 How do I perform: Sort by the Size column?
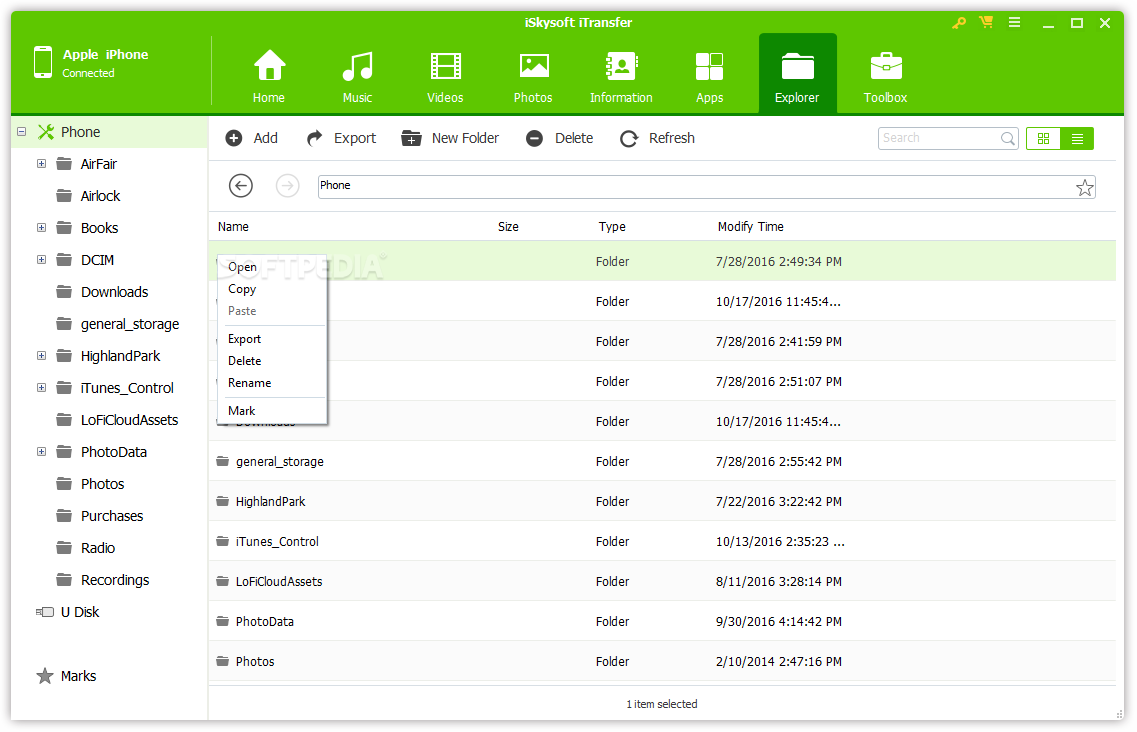pyautogui.click(x=508, y=227)
